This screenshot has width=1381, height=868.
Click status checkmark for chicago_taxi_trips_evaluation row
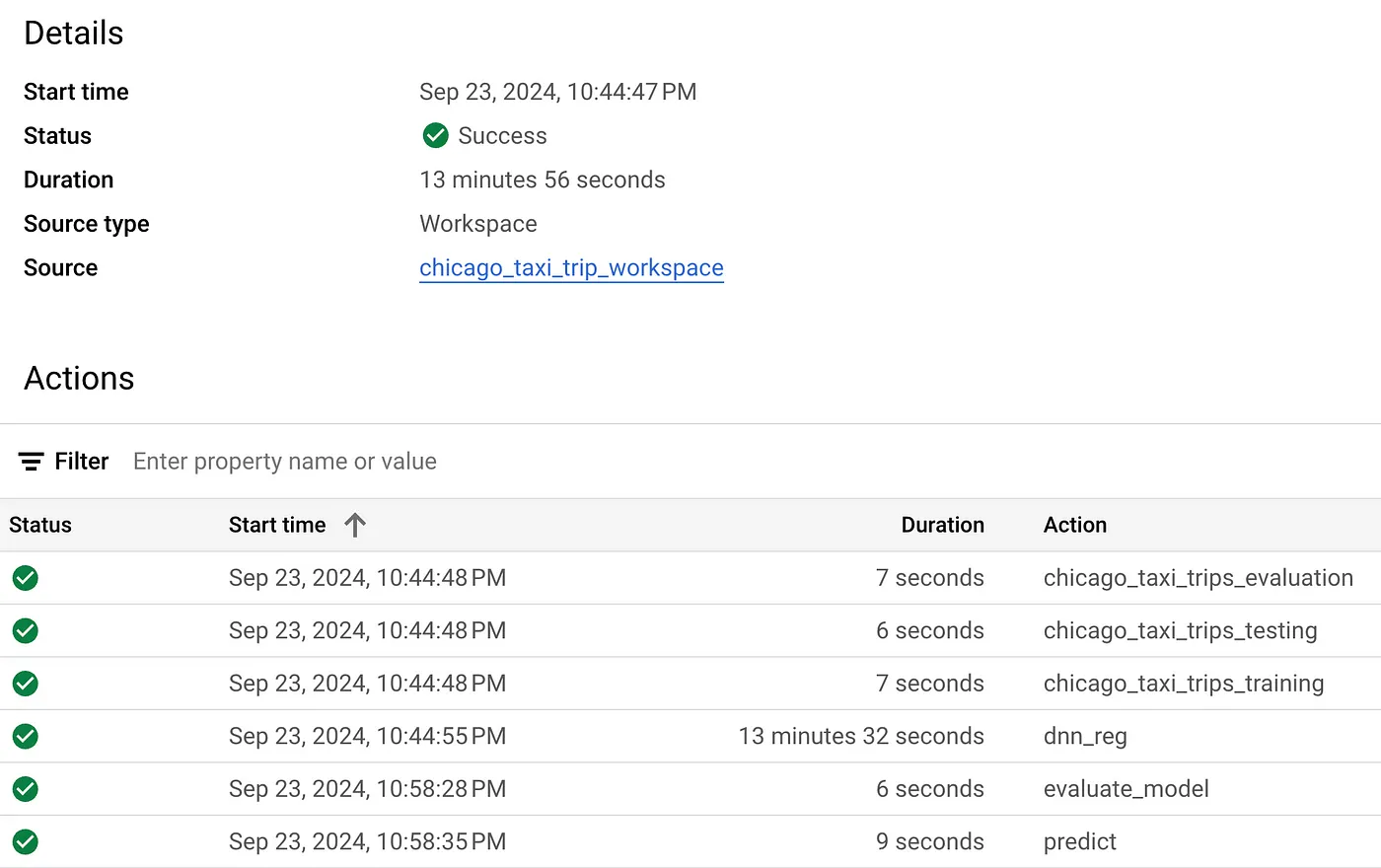(26, 578)
